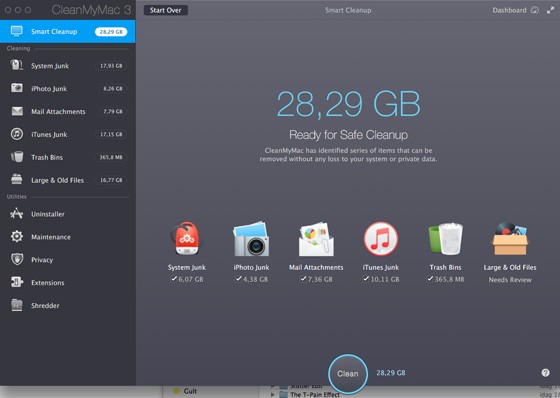Click the Shredder label in sidebar
560x398 pixels.
tap(45, 305)
